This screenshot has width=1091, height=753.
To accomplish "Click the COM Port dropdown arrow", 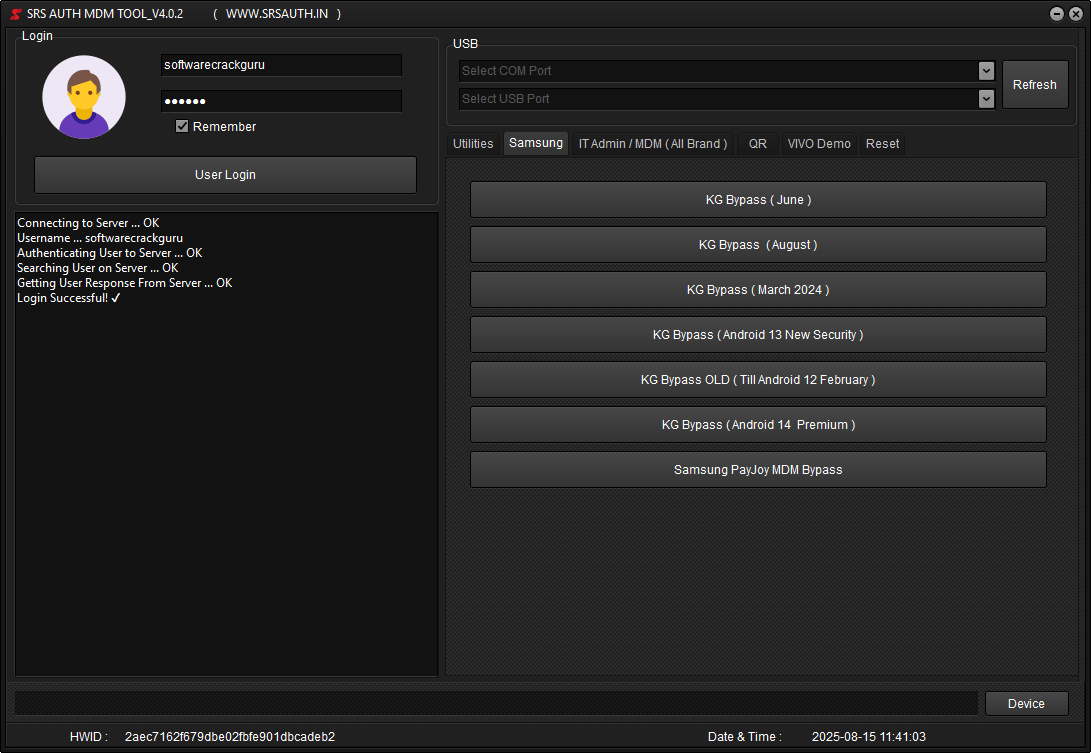I will (x=986, y=70).
